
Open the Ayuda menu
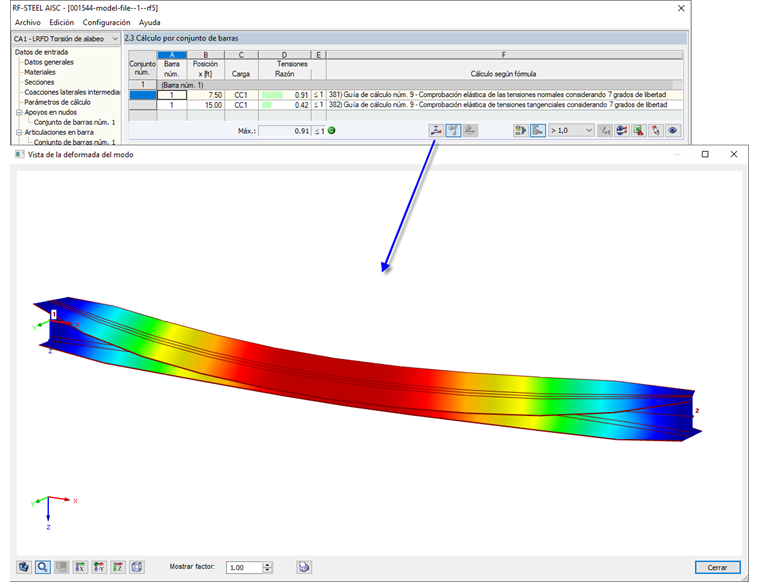[149, 22]
